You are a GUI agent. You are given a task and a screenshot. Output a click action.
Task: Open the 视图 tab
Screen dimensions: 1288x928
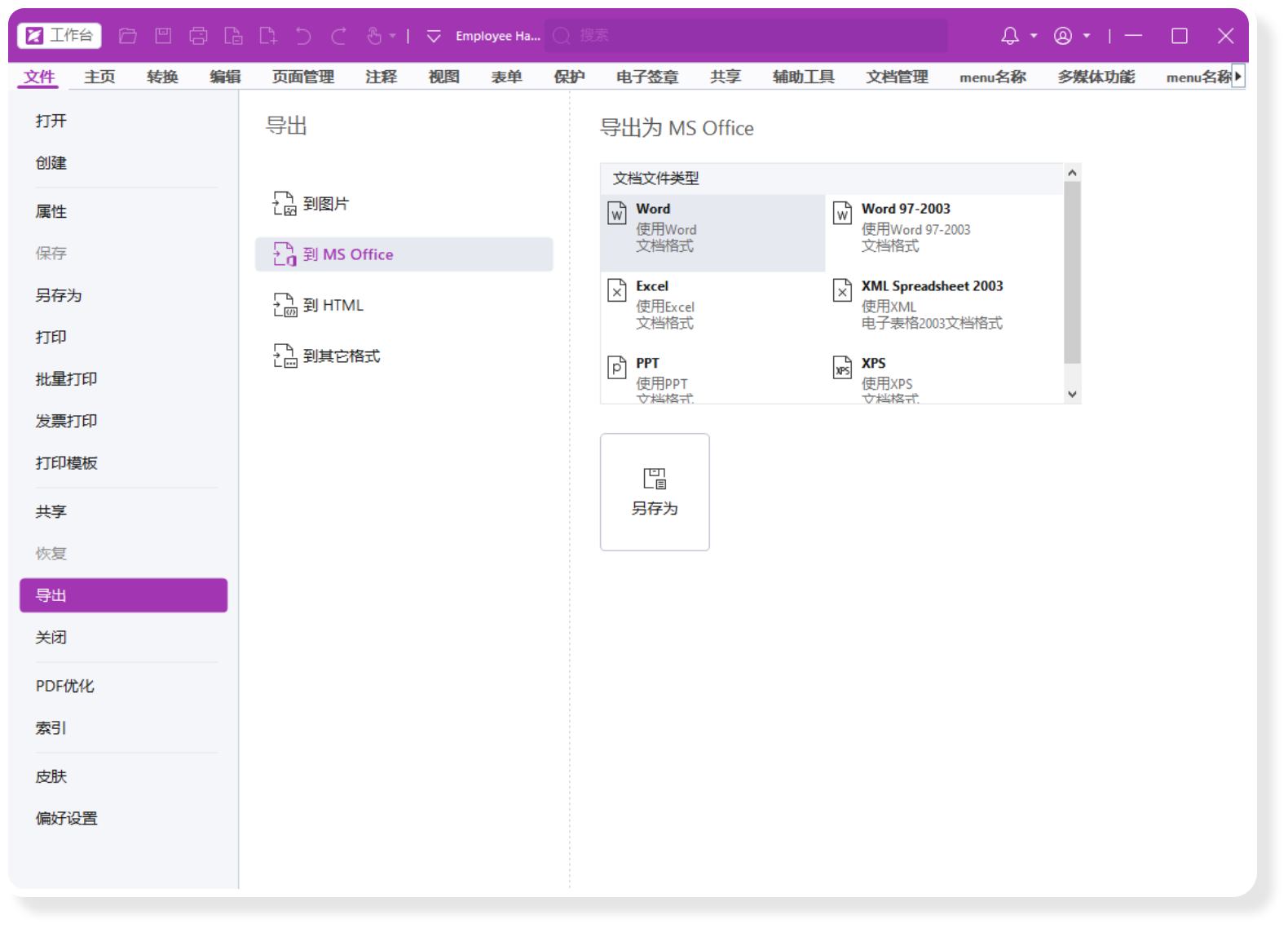click(x=443, y=77)
